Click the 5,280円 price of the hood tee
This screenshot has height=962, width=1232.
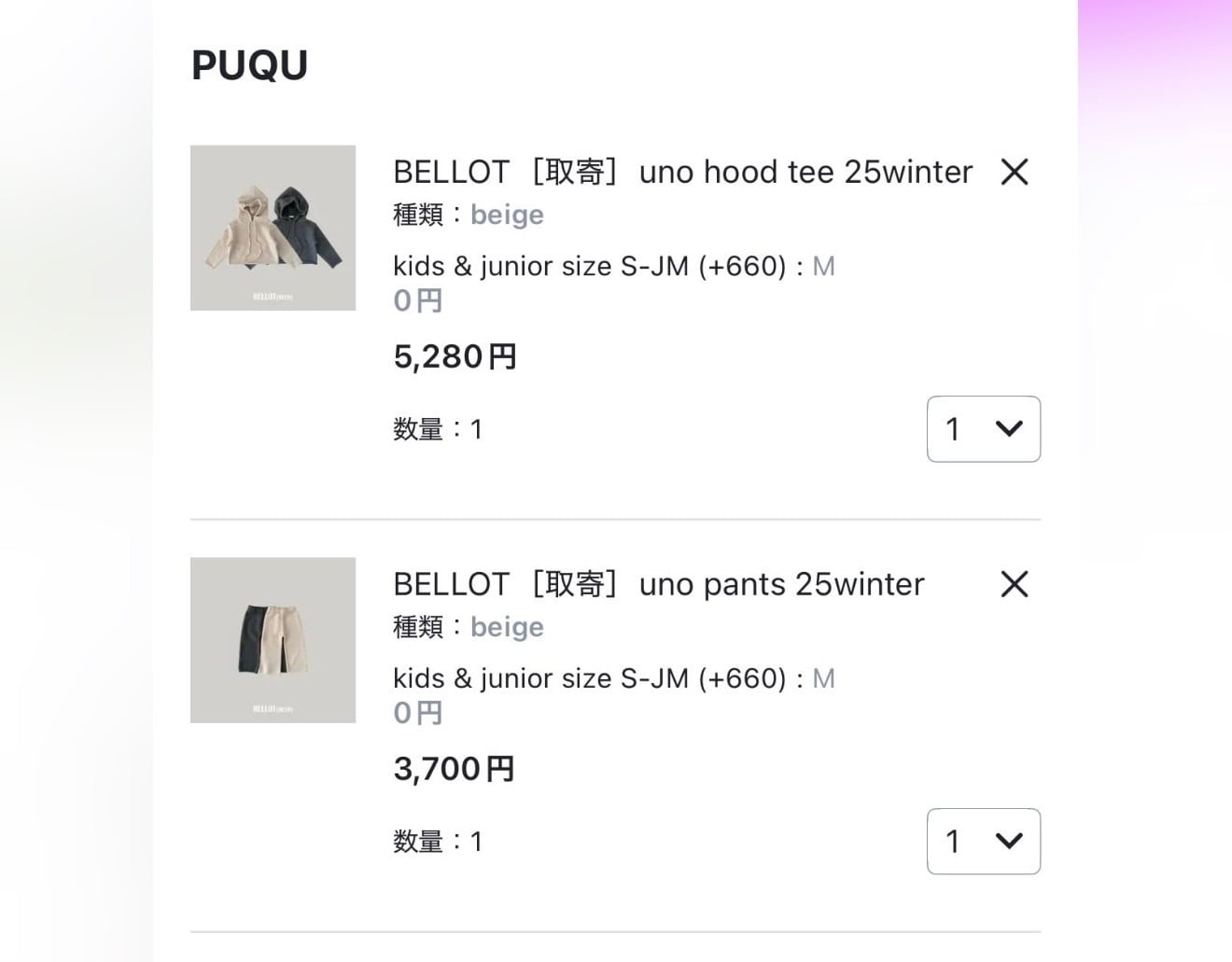tap(455, 356)
